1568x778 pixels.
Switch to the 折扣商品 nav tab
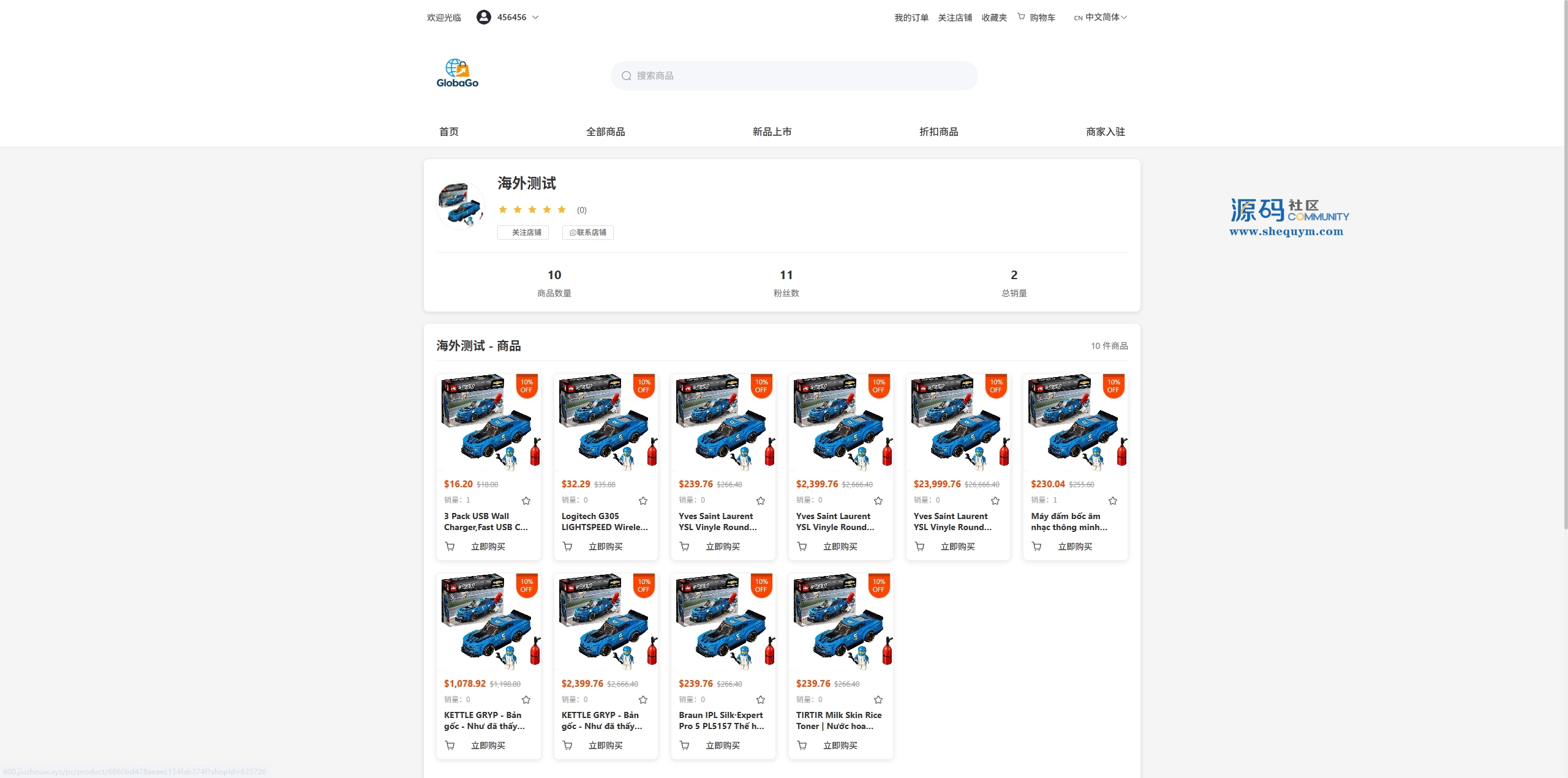coord(938,132)
